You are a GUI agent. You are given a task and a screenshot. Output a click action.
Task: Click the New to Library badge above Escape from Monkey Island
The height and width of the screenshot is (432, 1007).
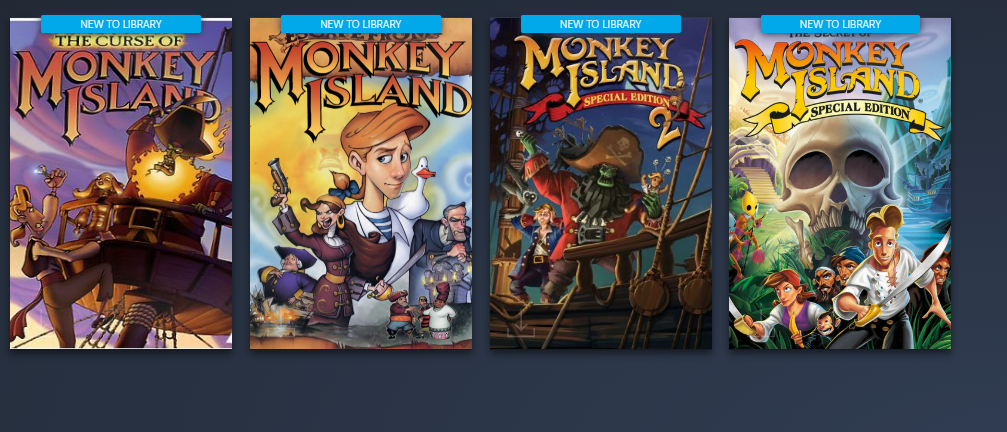(361, 24)
